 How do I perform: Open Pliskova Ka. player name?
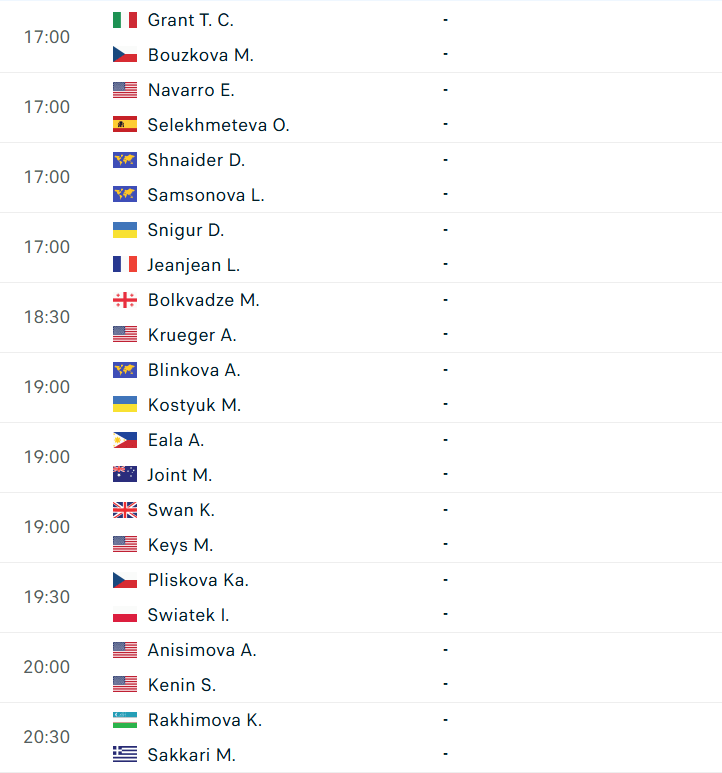point(198,580)
